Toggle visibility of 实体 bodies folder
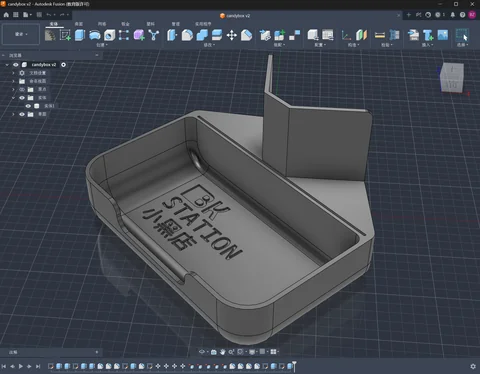The width and height of the screenshot is (480, 374). (x=22, y=98)
